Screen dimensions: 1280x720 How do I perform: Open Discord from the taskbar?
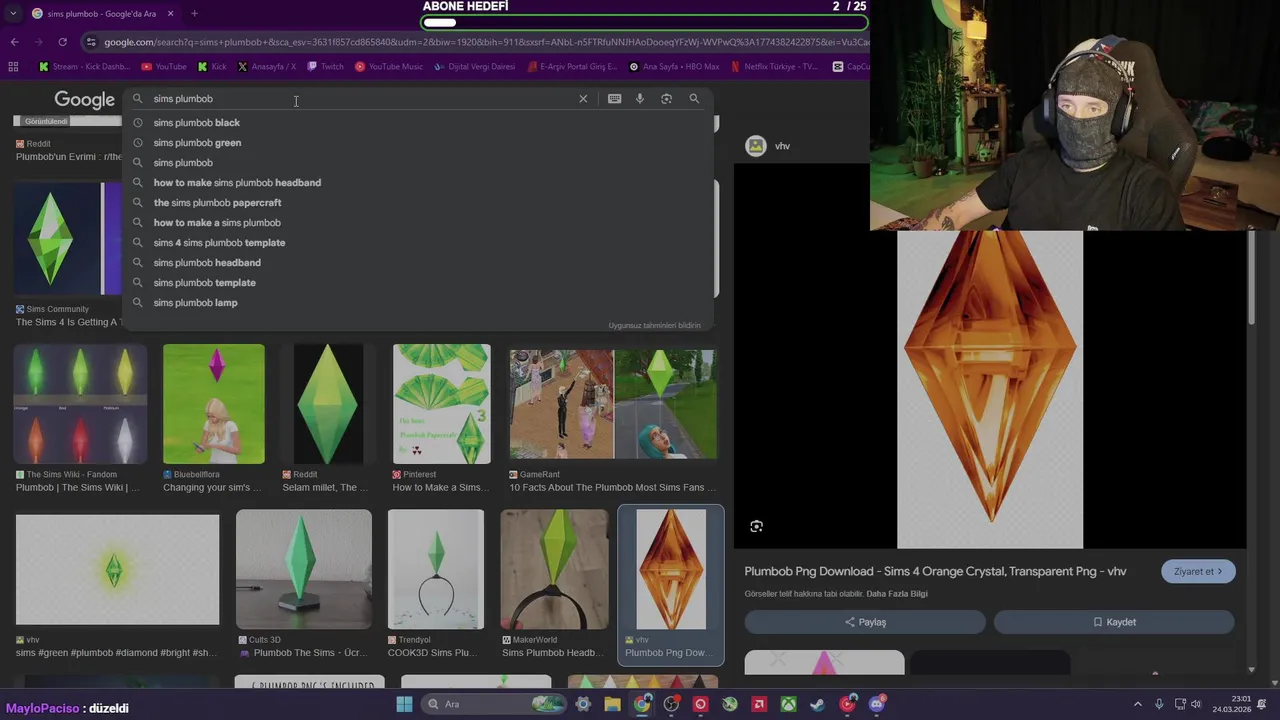[x=877, y=704]
